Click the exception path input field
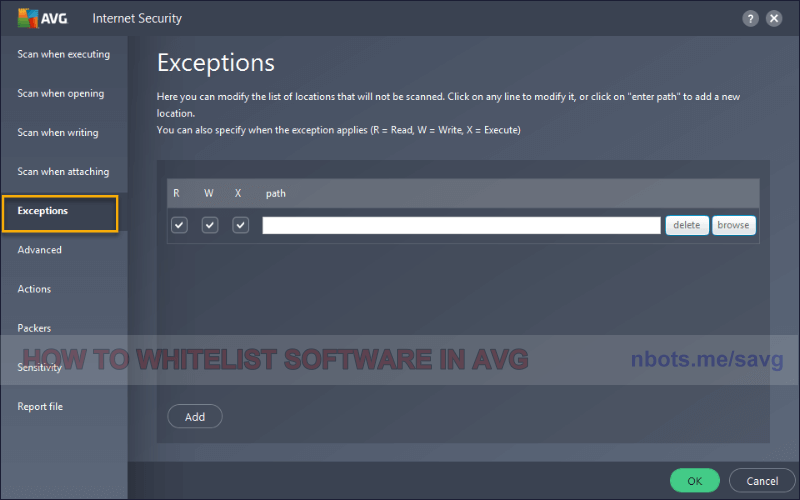Viewport: 800px width, 500px height. point(461,226)
